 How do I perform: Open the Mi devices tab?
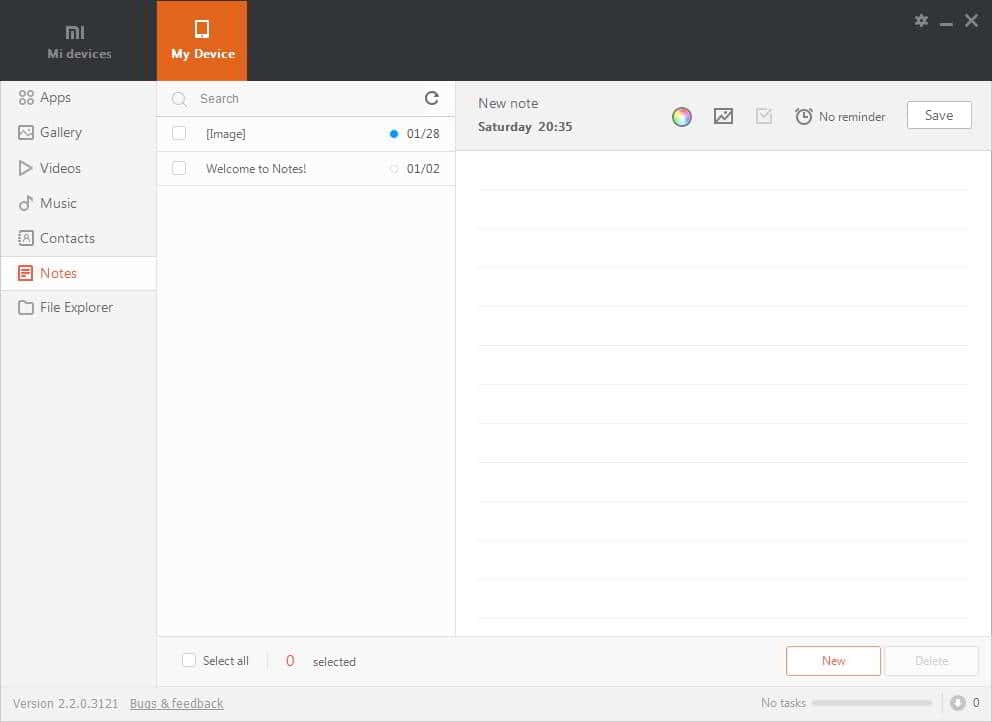(x=79, y=41)
